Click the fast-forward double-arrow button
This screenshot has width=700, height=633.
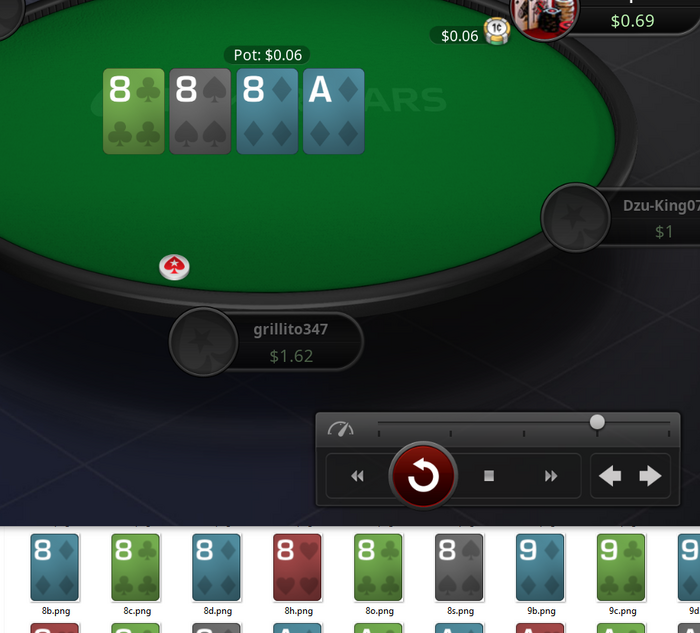pyautogui.click(x=551, y=476)
